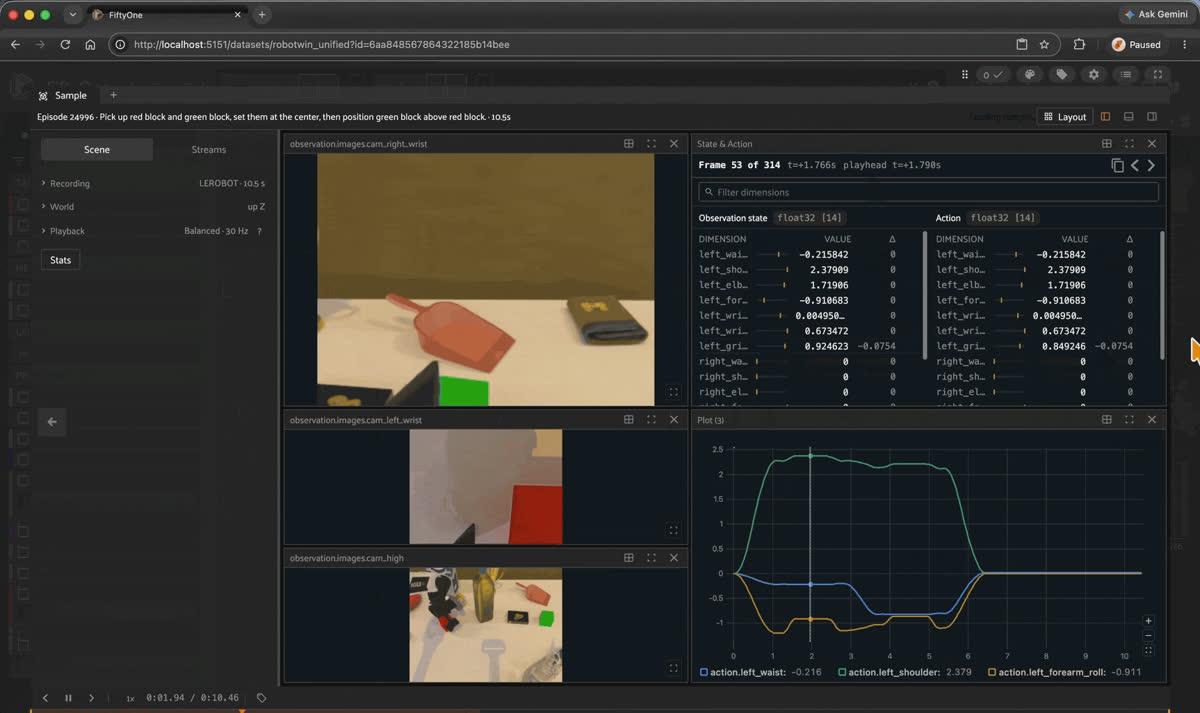Click the tag icon in playback bar
The height and width of the screenshot is (713, 1200).
[x=262, y=698]
